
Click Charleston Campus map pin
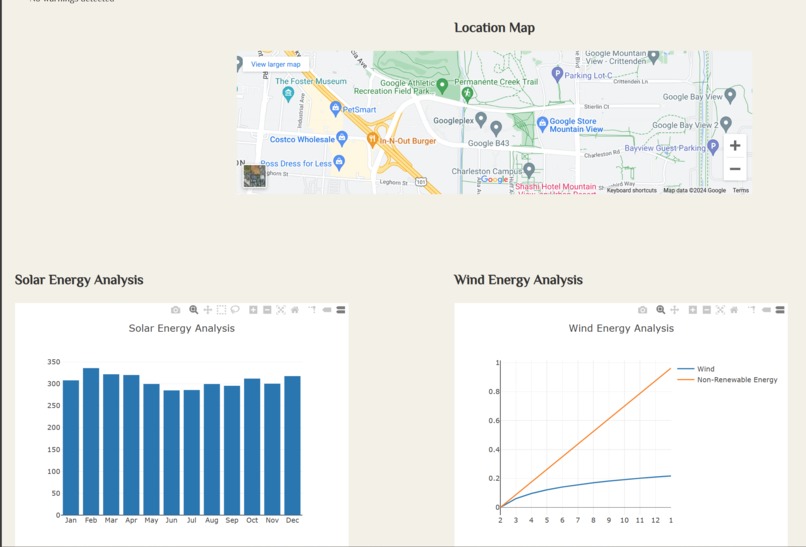coord(529,169)
